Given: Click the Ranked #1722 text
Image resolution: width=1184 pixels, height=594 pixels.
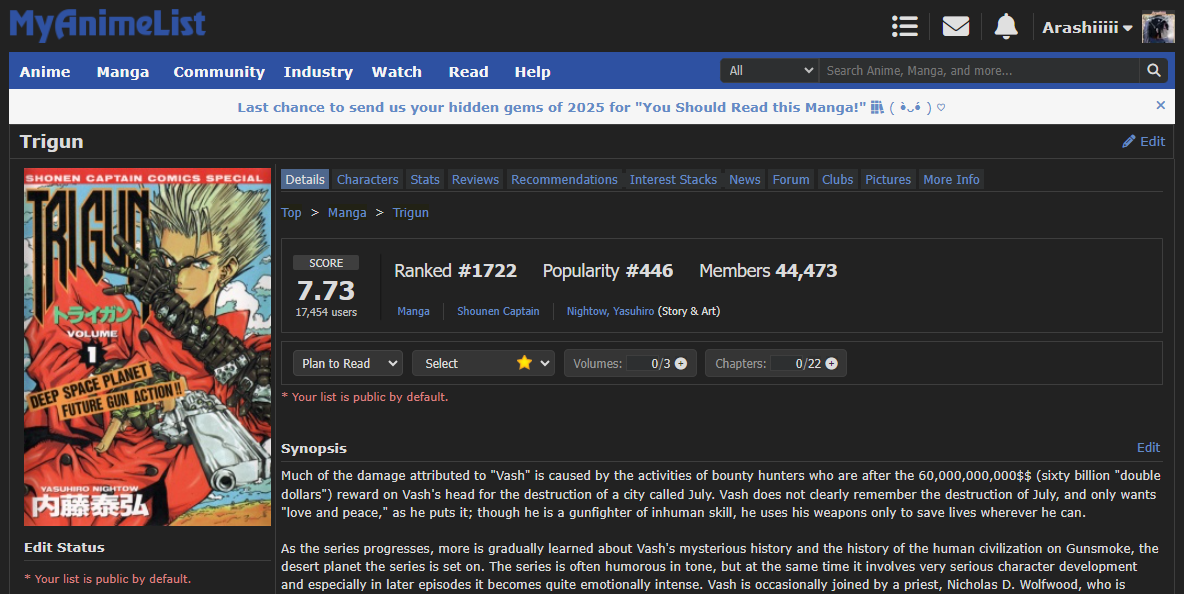Looking at the screenshot, I should 455,270.
